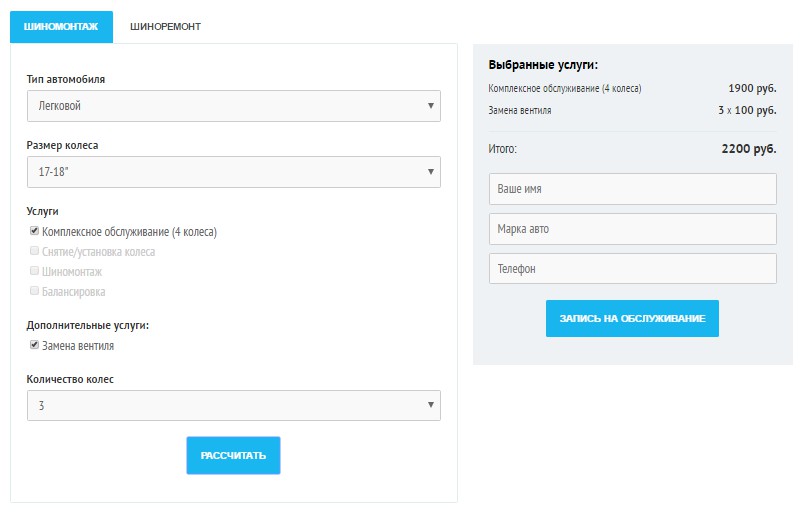Click the Тип автомобиля dropdown arrow
Screen dimensions: 803x512
[430, 105]
